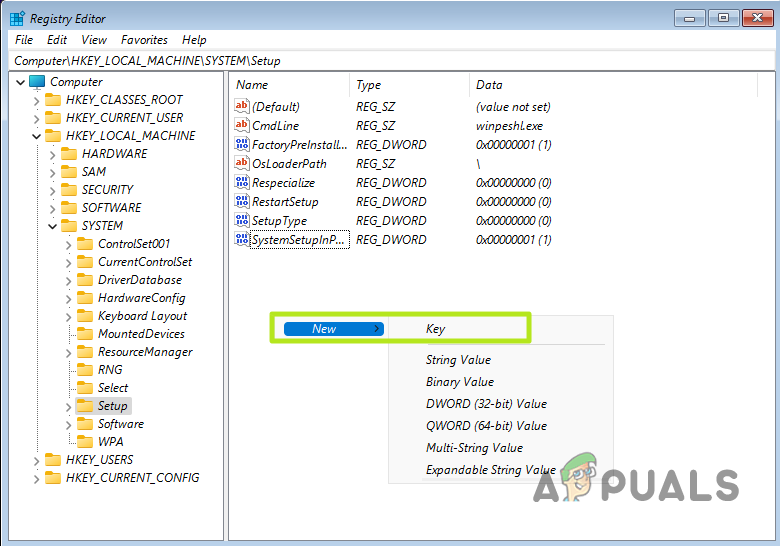780x546 pixels.
Task: Select the Keyboard Layout tree label
Action: pyautogui.click(x=142, y=316)
